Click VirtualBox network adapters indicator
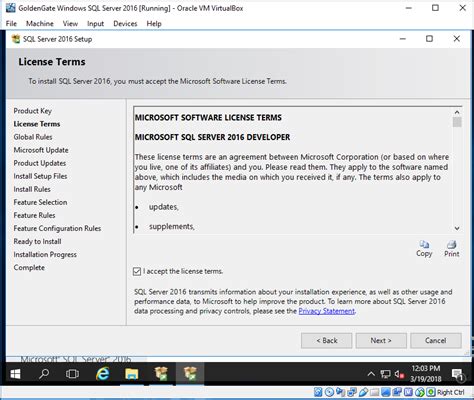The height and width of the screenshot is (400, 474). click(352, 392)
